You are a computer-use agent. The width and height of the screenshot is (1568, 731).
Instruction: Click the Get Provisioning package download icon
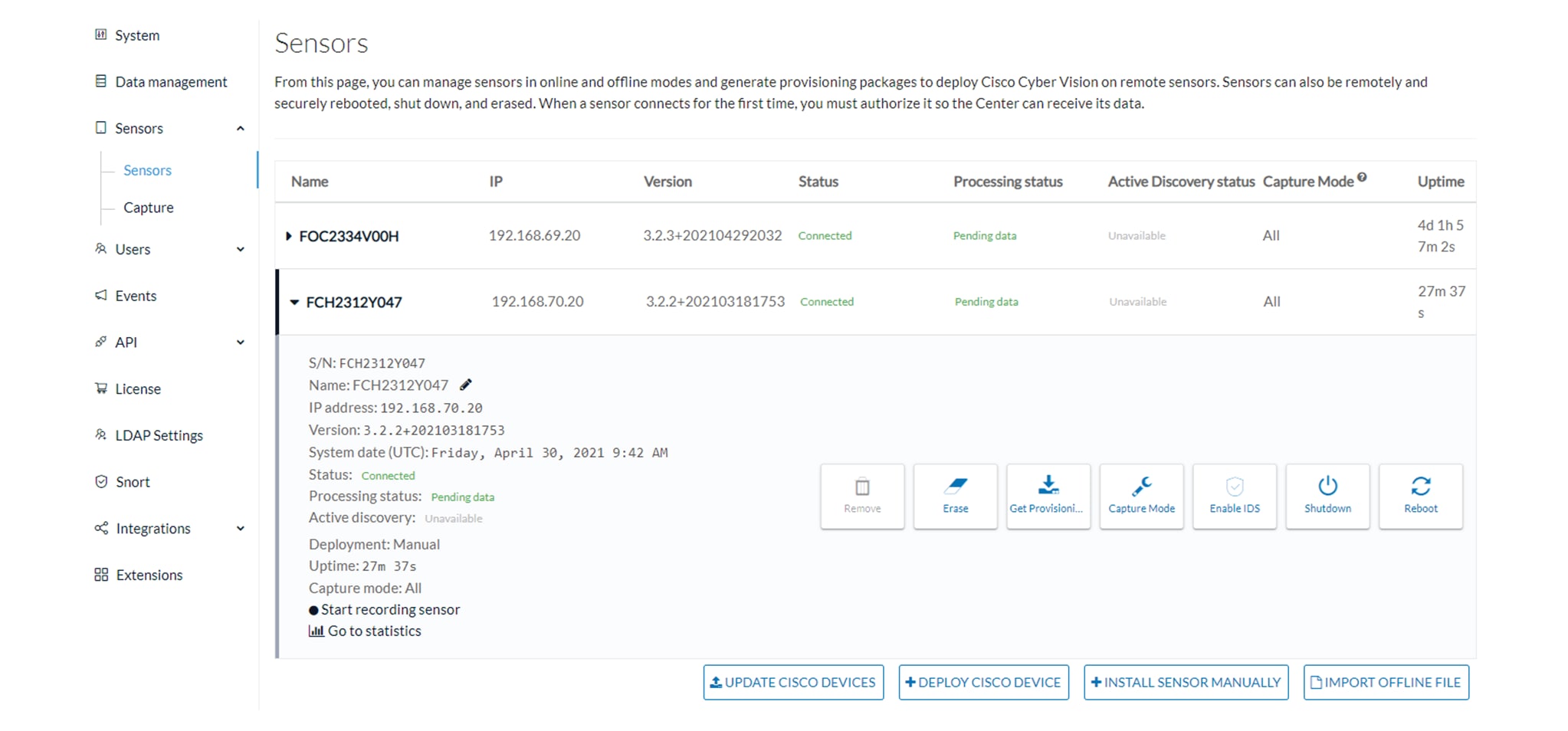[x=1048, y=495]
